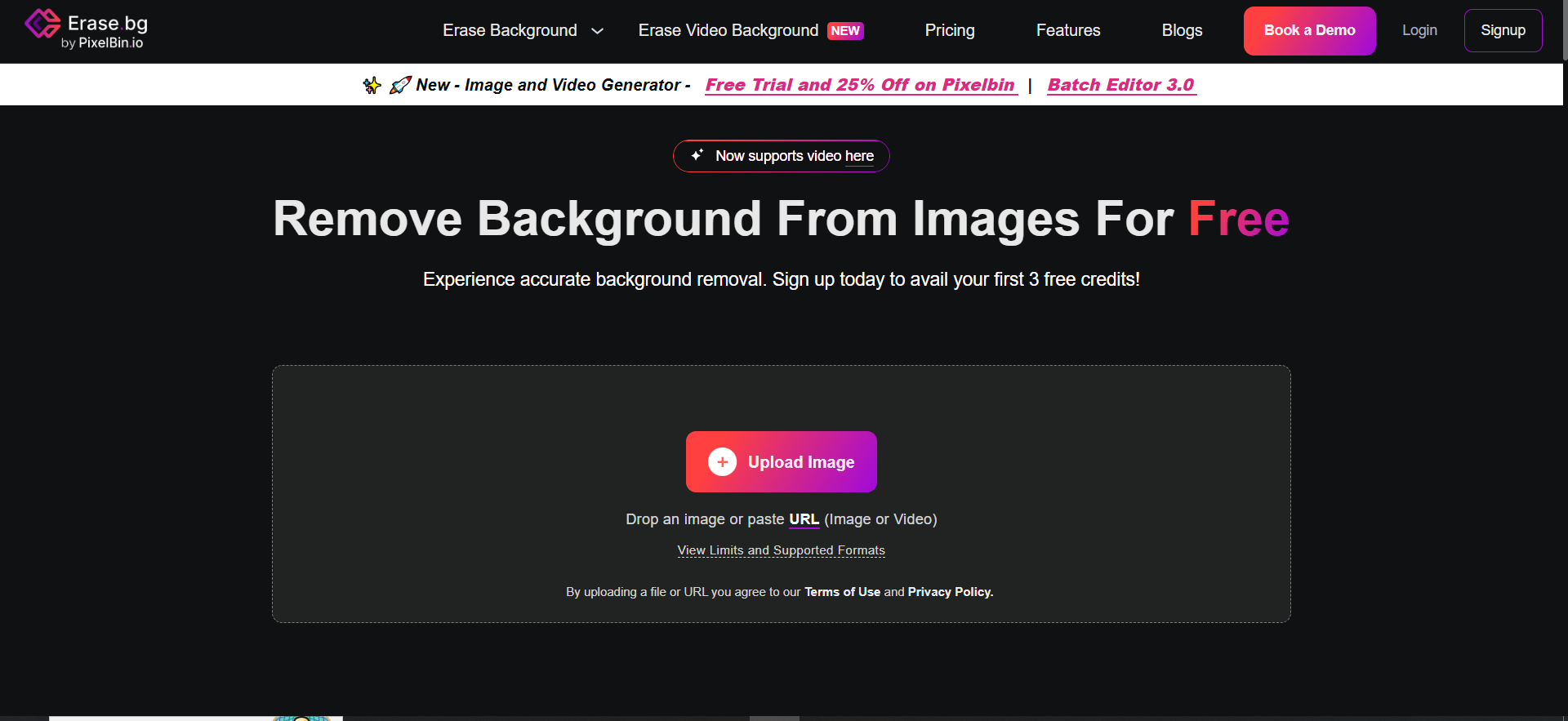The image size is (1568, 721).
Task: Open the Privacy Policy link
Action: tap(951, 592)
